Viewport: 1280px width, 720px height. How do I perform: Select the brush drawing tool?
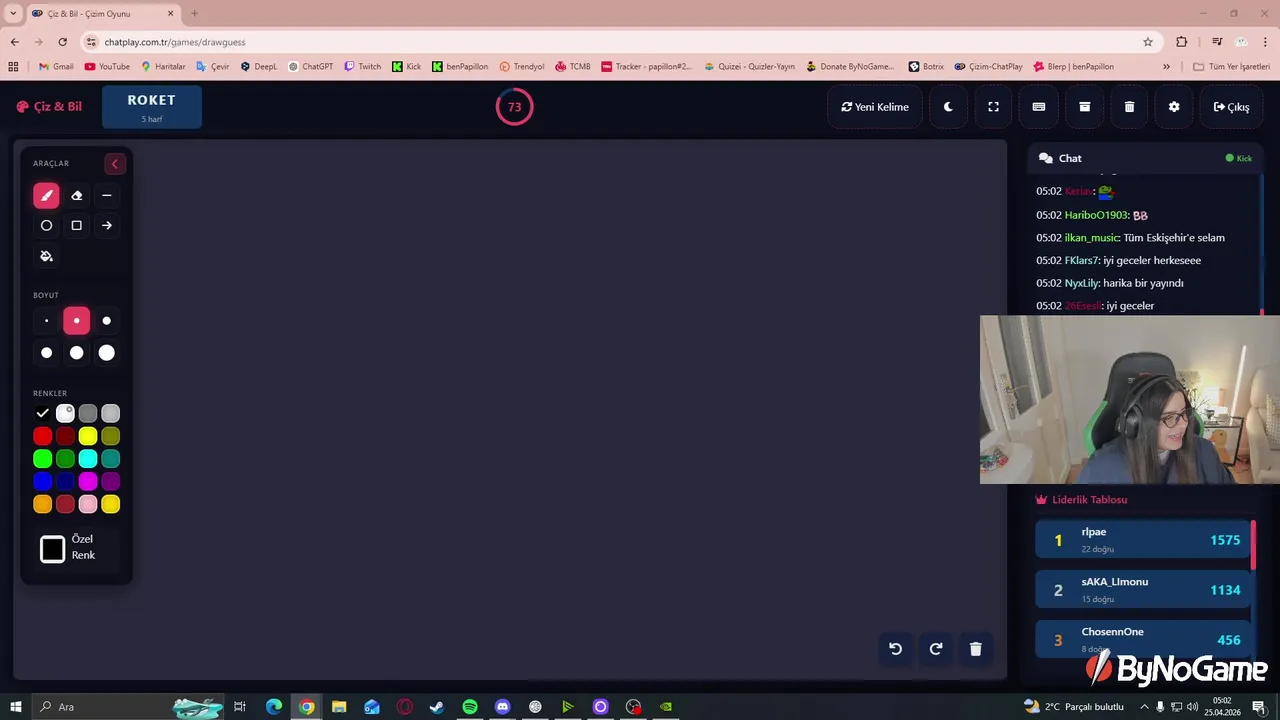[46, 196]
